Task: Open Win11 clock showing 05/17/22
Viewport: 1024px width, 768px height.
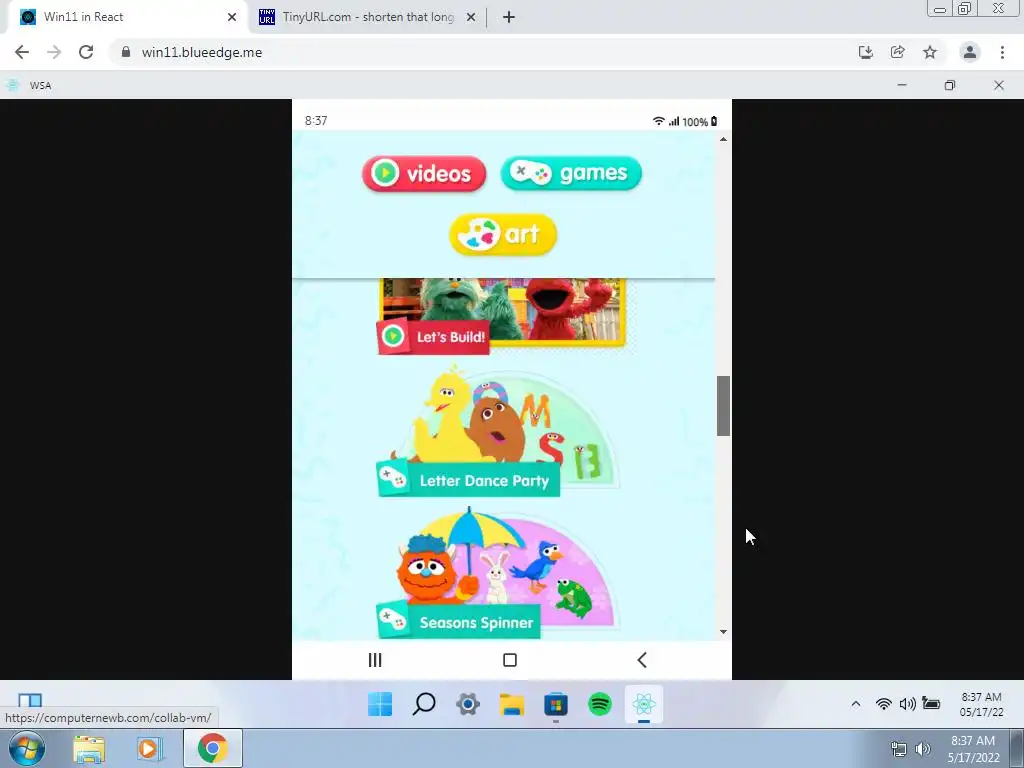Action: [x=981, y=704]
